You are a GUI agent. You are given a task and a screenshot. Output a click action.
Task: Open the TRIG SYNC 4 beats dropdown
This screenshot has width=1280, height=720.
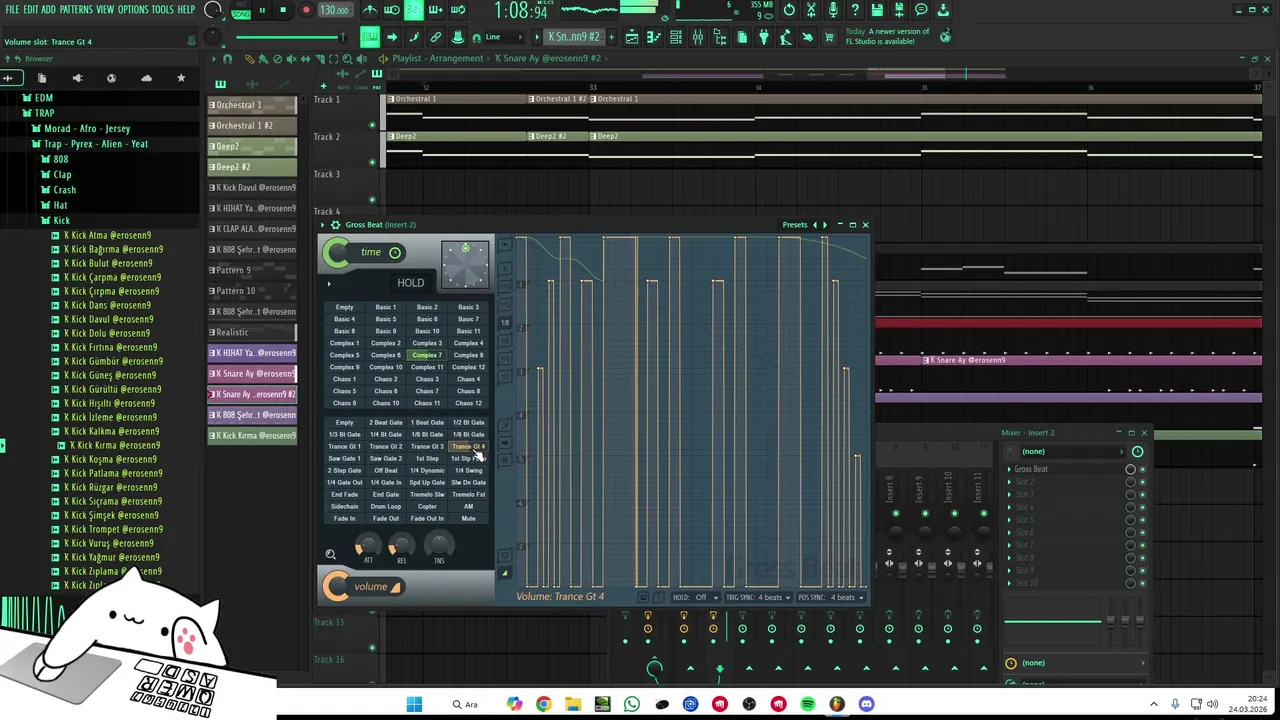759,597
